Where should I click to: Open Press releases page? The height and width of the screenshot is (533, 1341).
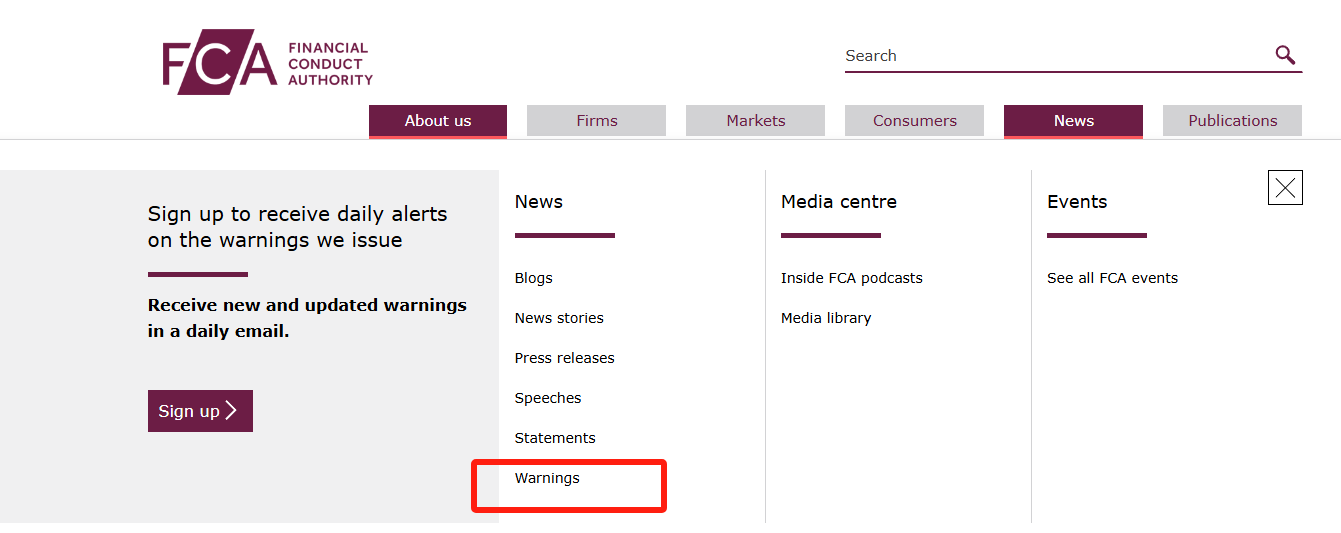[565, 358]
